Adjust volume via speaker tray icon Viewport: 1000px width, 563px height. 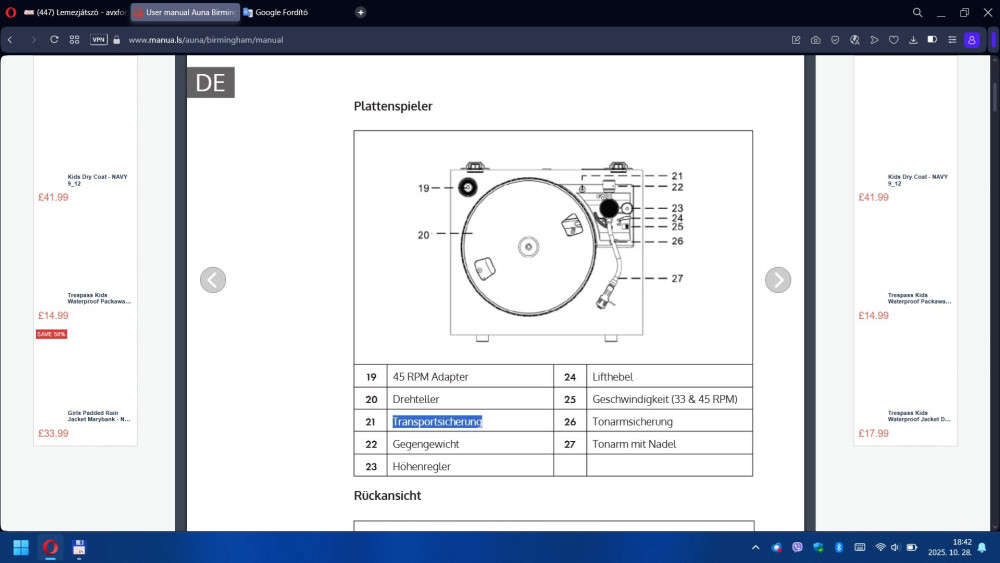tap(896, 547)
